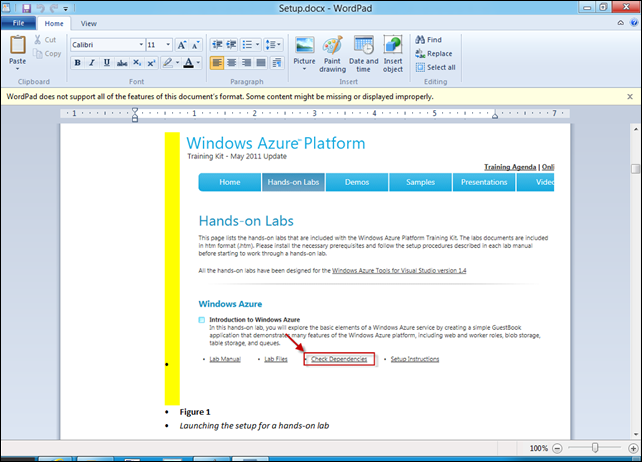This screenshot has height=462, width=642.
Task: Toggle Bold formatting
Action: (77, 63)
